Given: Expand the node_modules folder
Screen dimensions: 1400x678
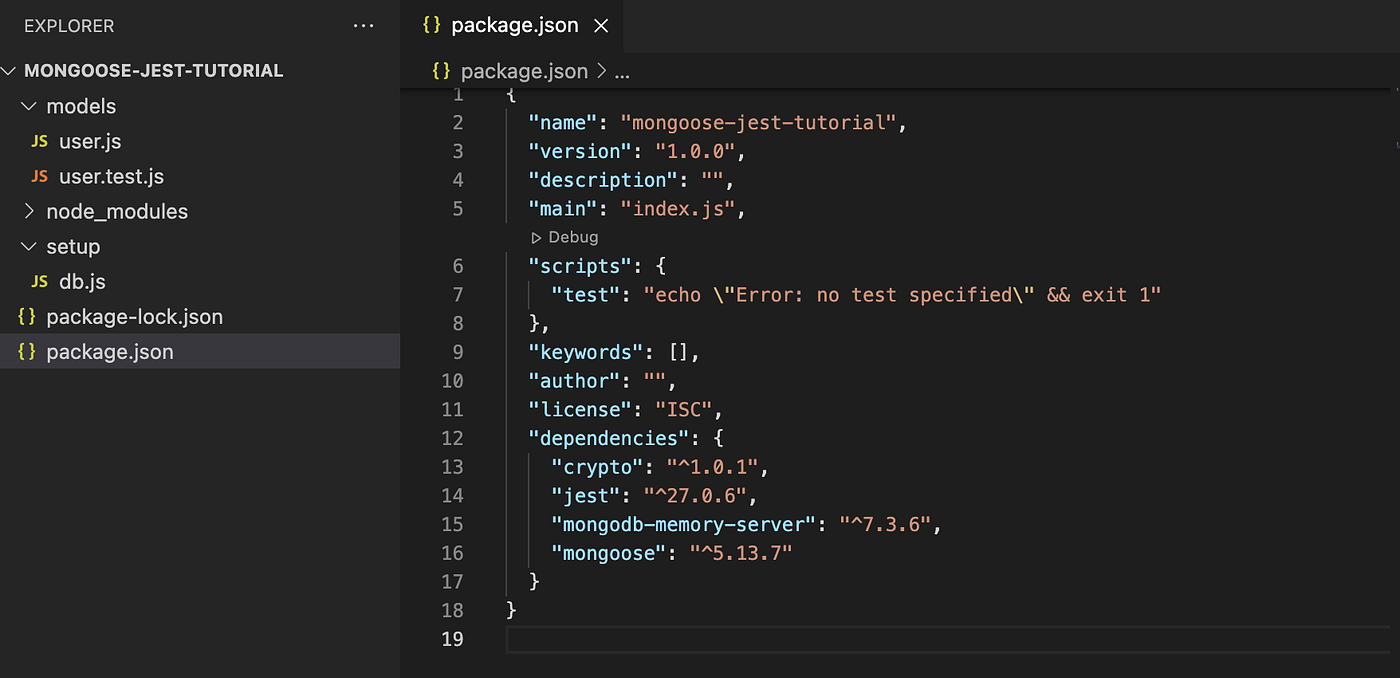Looking at the screenshot, I should tap(28, 211).
